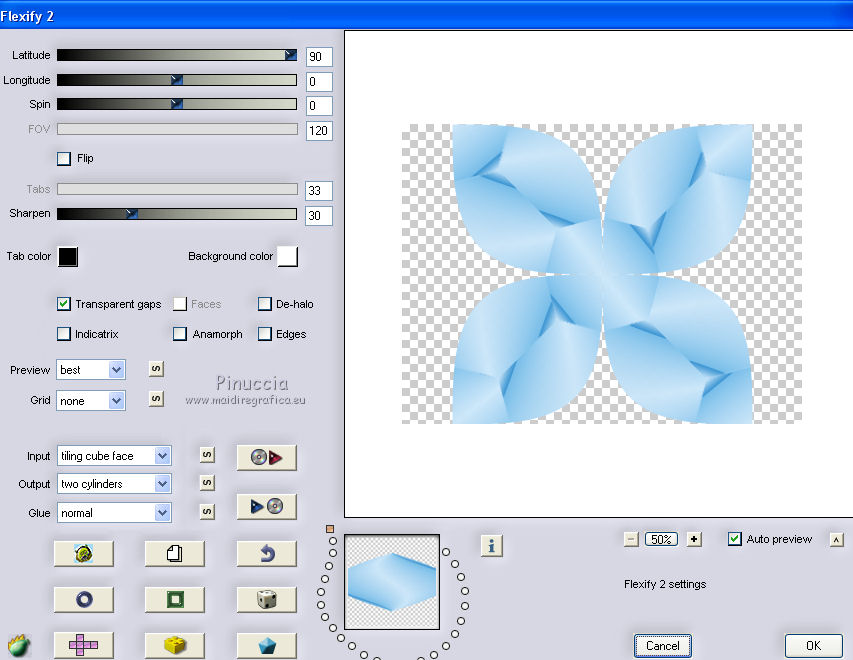
Task: Click the pink cross cube-net button
Action: pos(84,645)
